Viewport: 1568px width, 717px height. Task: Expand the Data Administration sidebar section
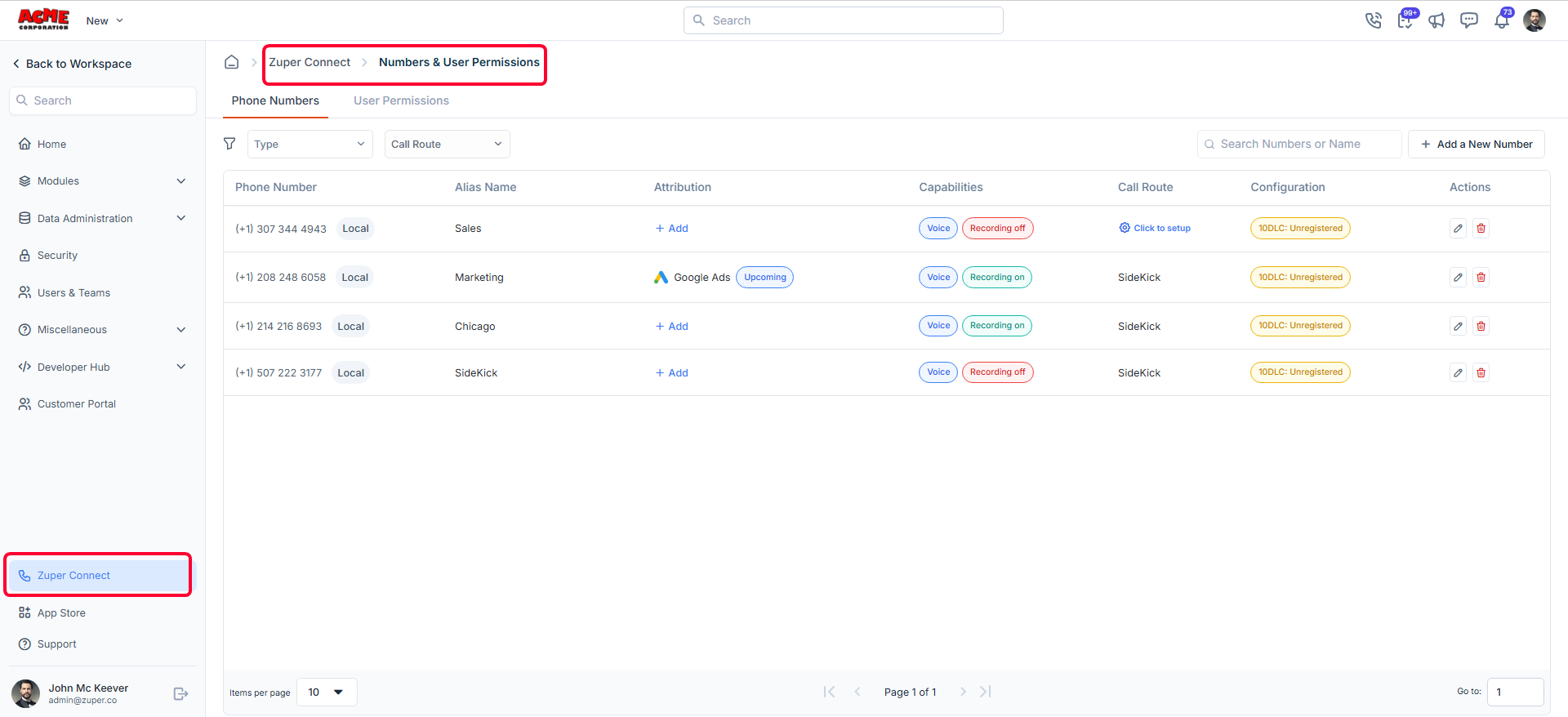tap(103, 218)
